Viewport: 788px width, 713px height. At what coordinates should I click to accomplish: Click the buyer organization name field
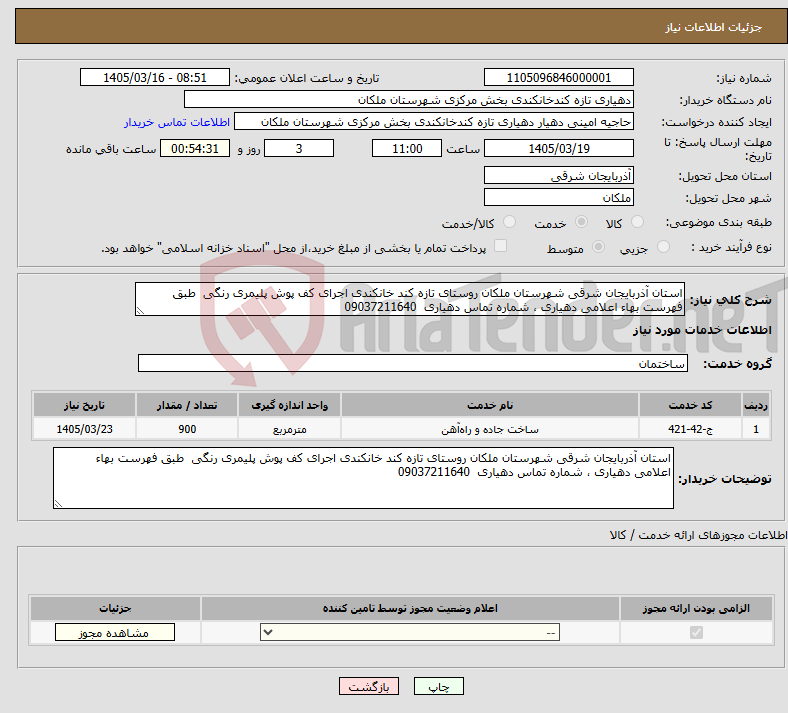coord(409,99)
